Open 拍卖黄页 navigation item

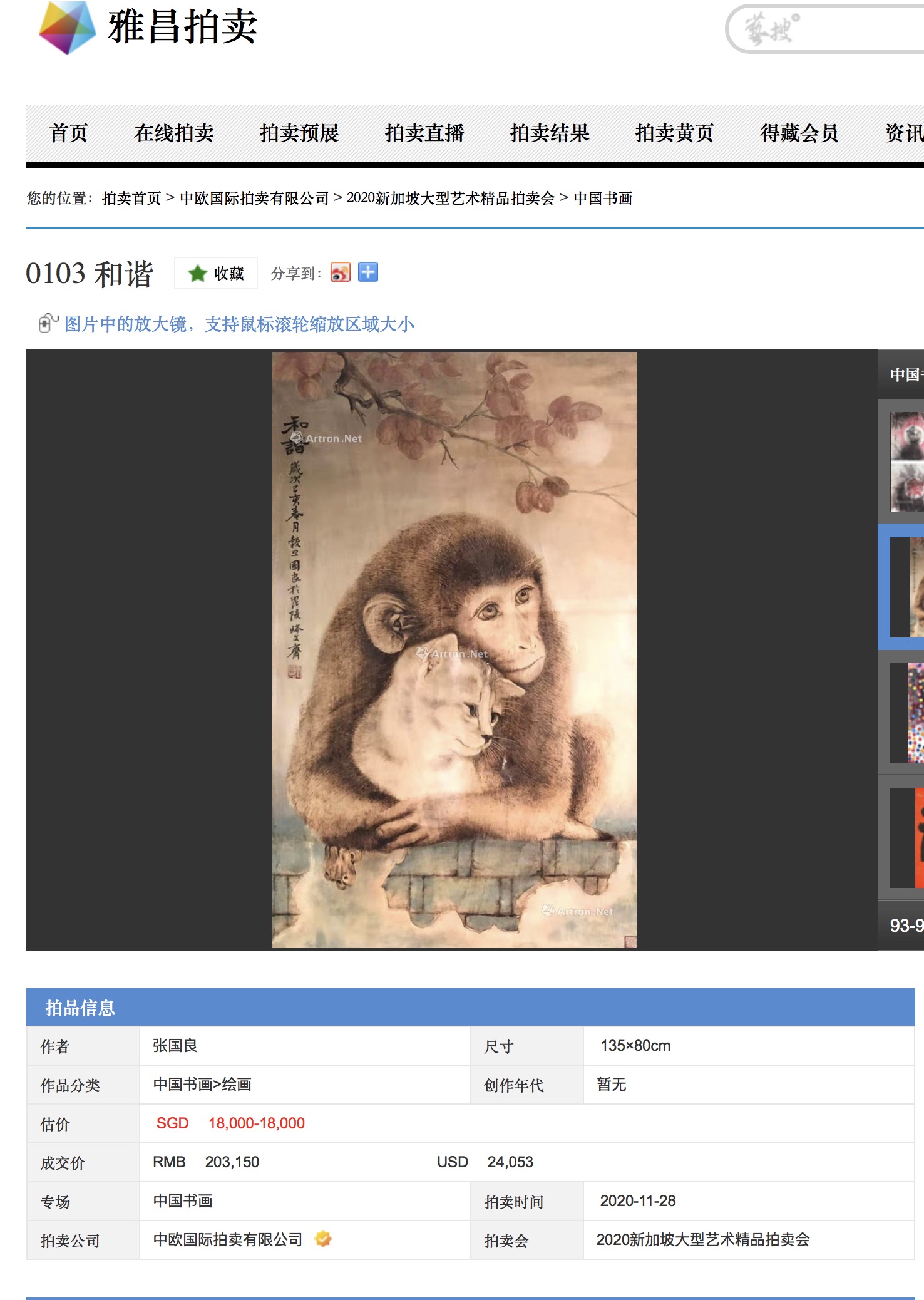pos(675,133)
